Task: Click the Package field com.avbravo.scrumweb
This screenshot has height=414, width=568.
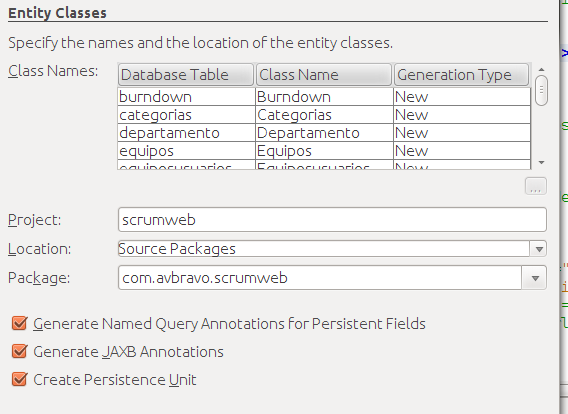Action: pos(320,278)
